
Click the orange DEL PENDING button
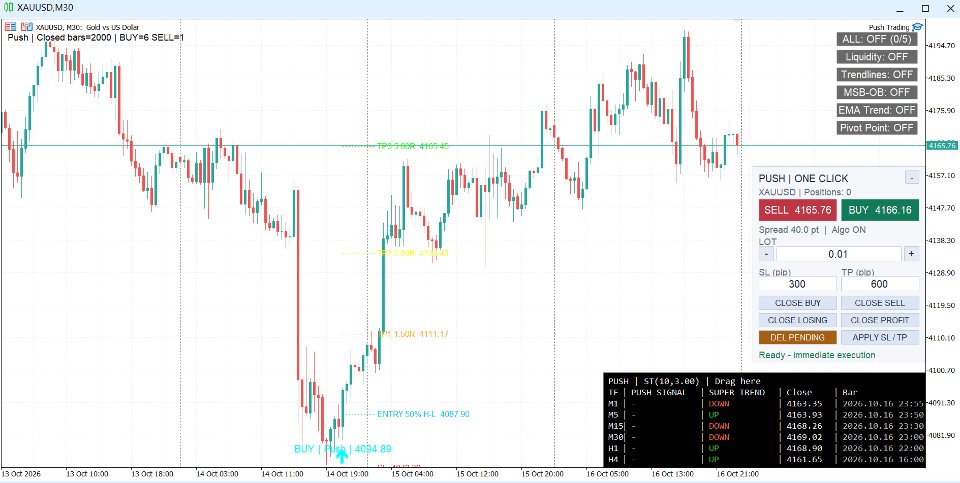coord(797,337)
